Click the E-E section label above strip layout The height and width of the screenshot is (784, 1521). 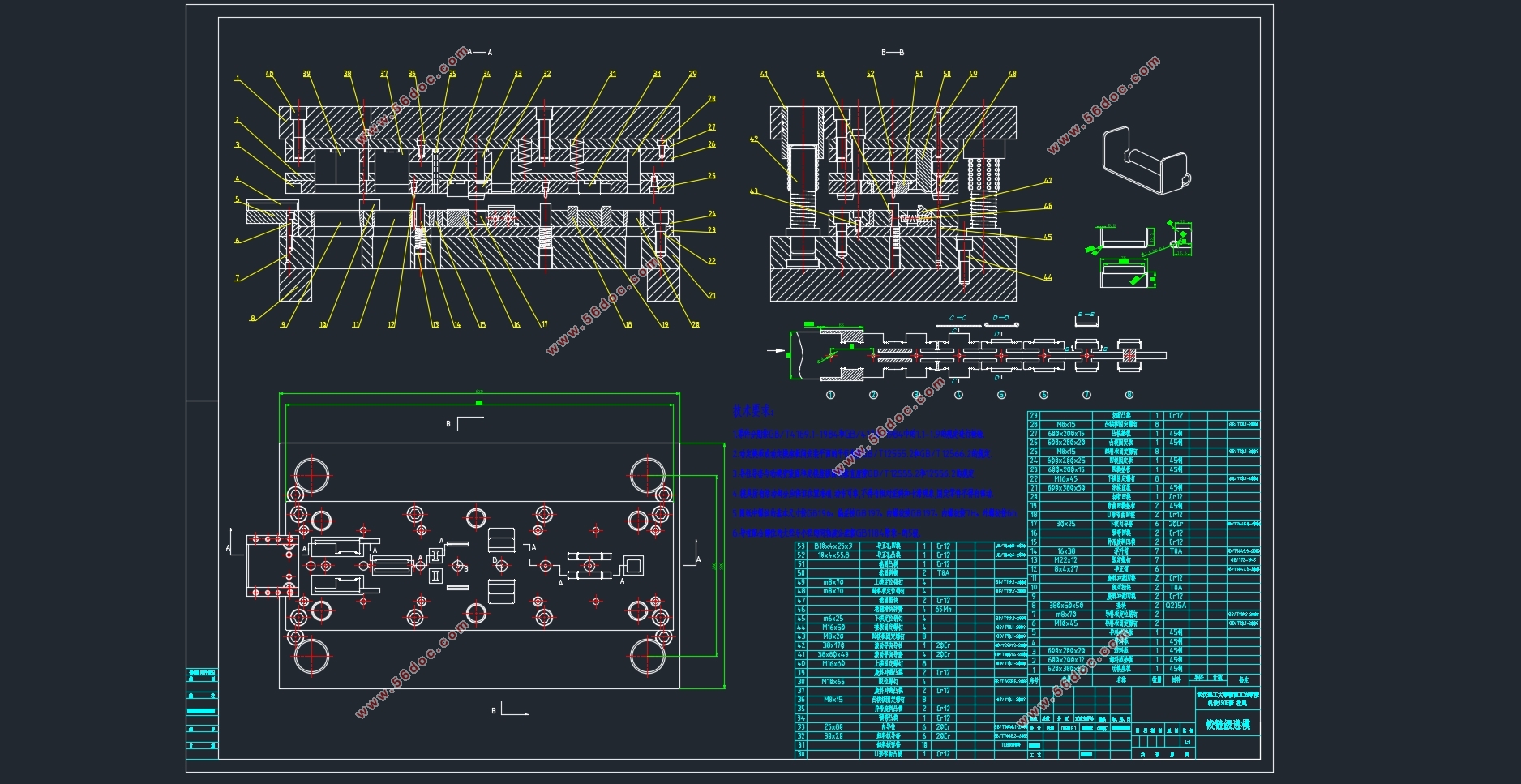coord(1086,315)
